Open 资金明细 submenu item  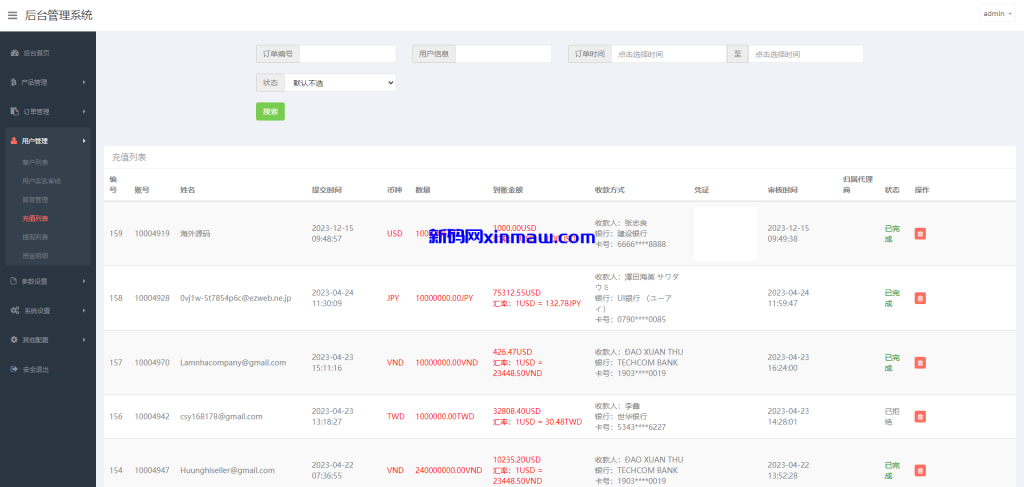pyautogui.click(x=35, y=256)
